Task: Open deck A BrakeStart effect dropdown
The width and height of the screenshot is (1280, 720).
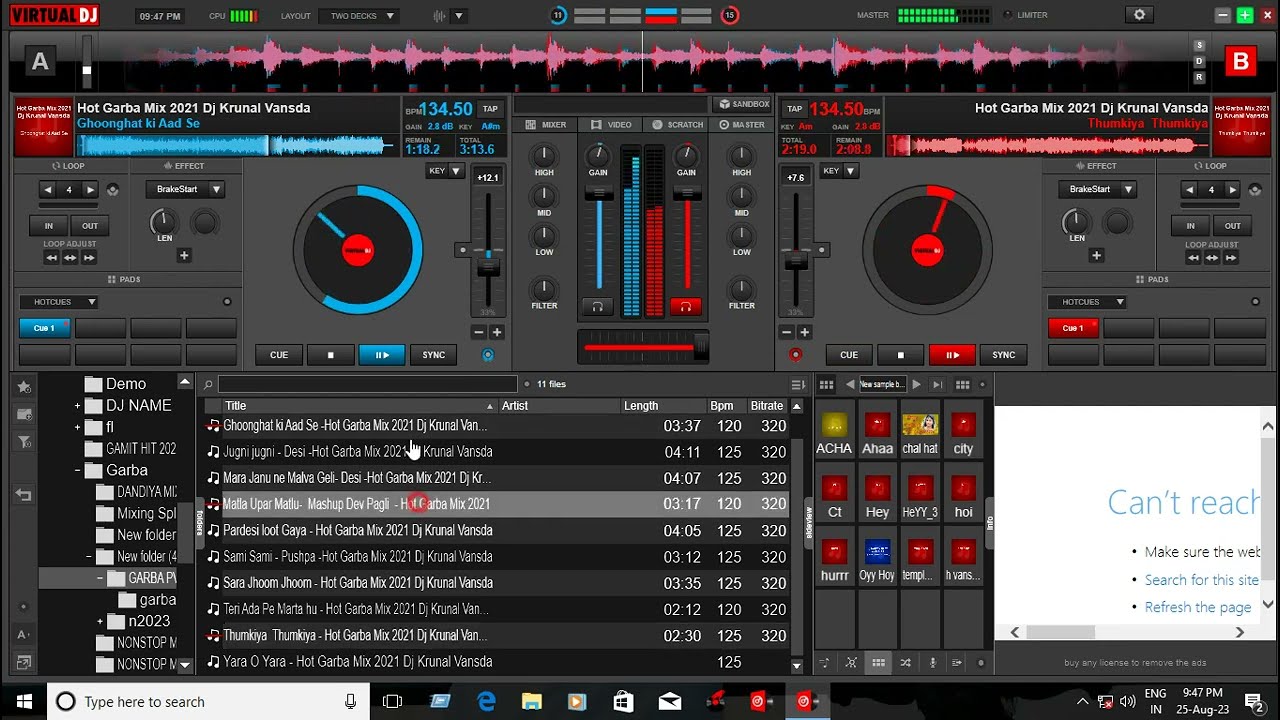Action: pyautogui.click(x=184, y=189)
